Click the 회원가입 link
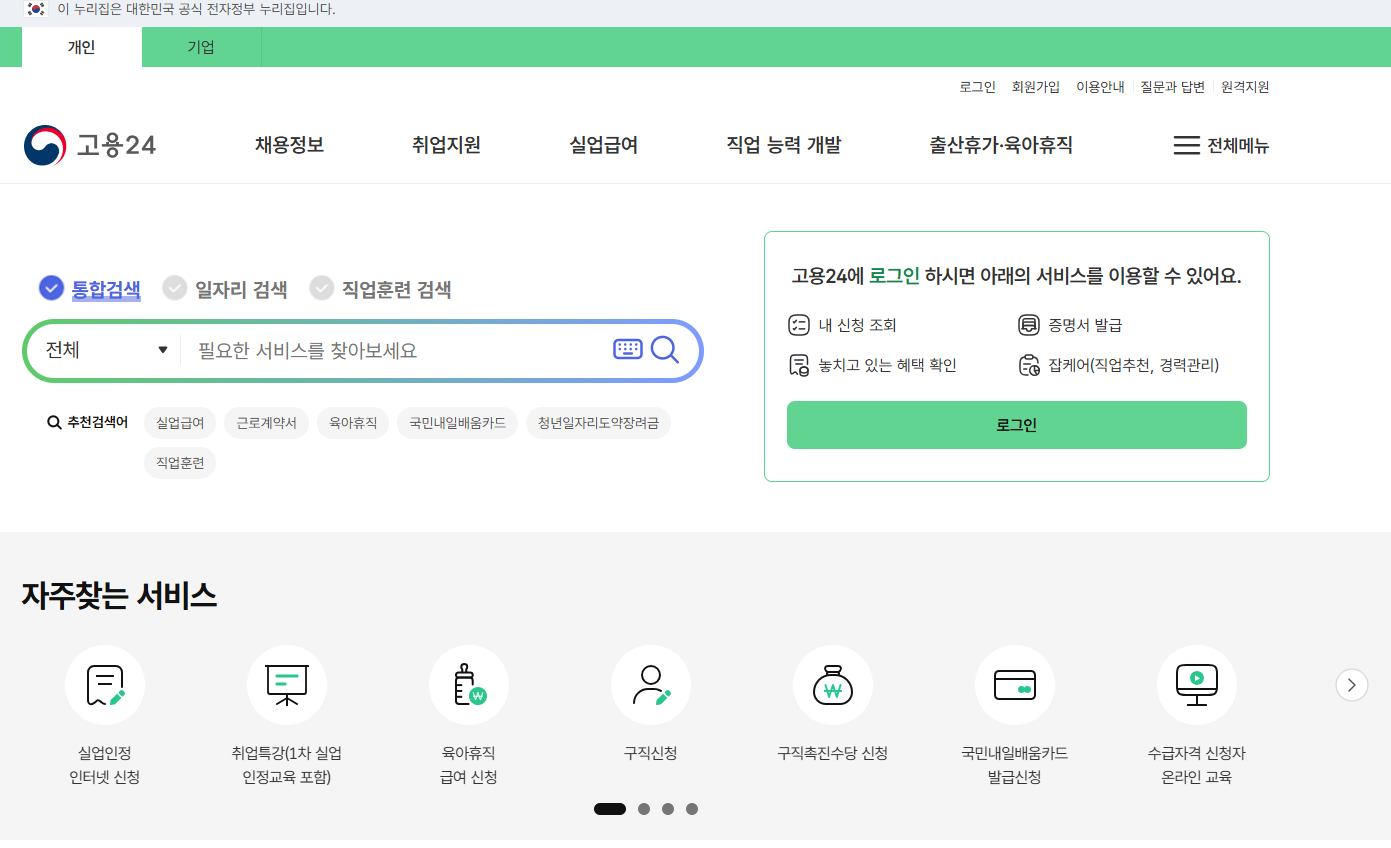The height and width of the screenshot is (848, 1391). click(x=1036, y=86)
